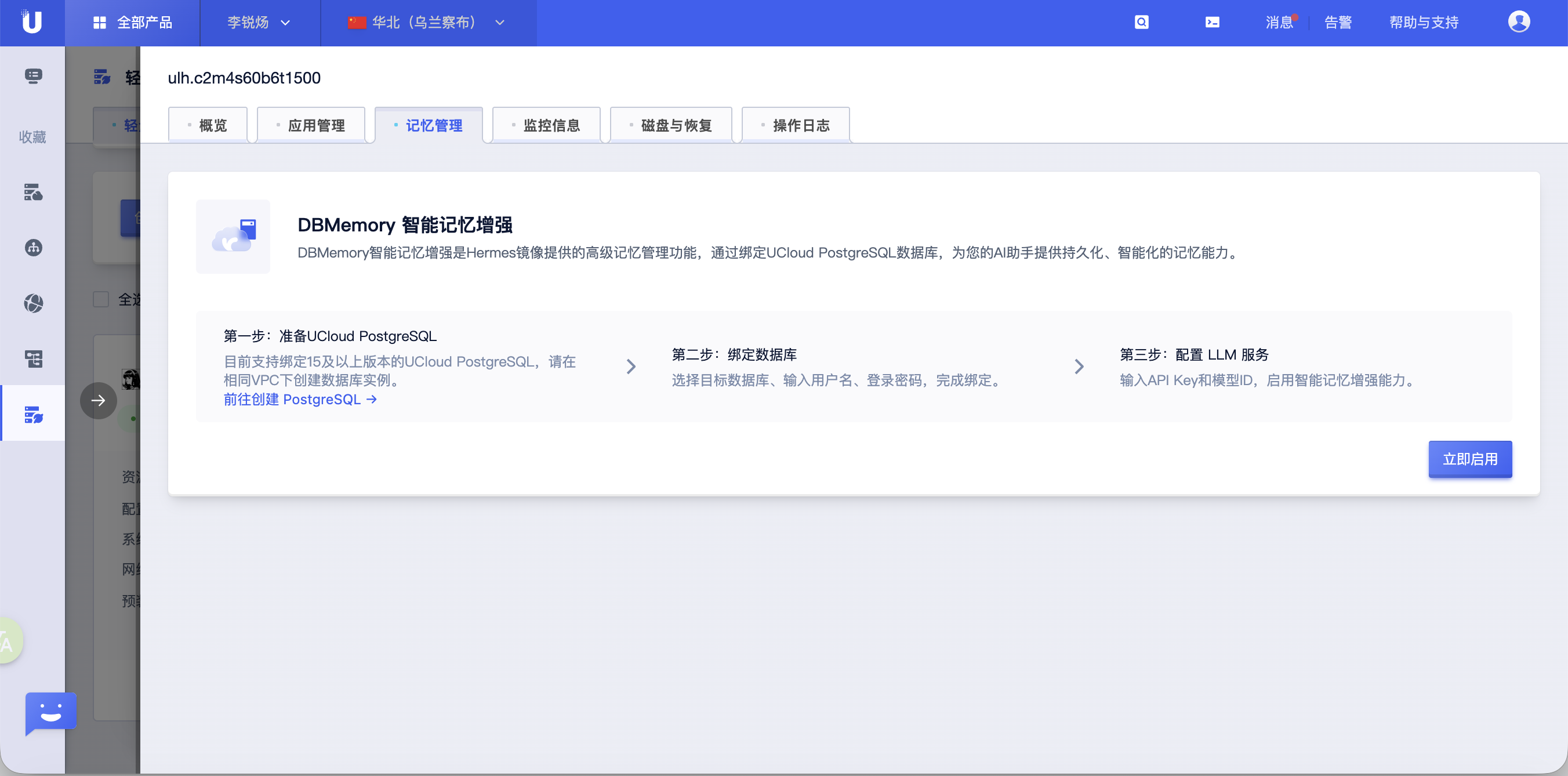The image size is (1568, 776).
Task: Click the 第三步：配置 LLM 服务 step title
Action: click(1194, 354)
